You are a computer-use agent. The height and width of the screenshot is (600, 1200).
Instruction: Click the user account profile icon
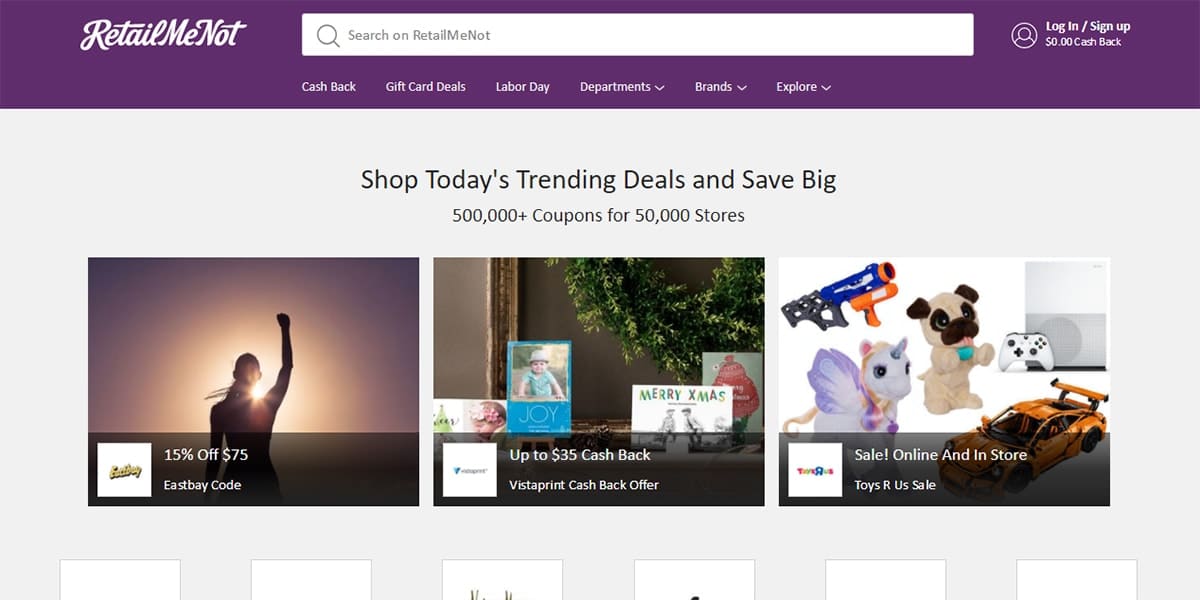click(1024, 35)
